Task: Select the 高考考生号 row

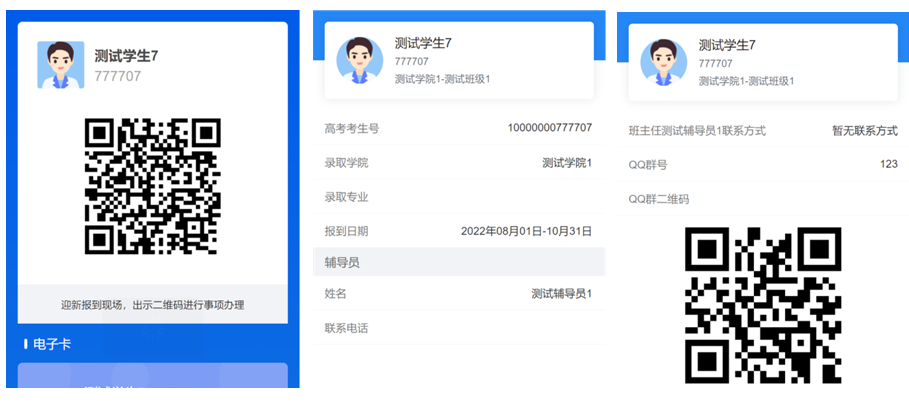Action: point(459,129)
